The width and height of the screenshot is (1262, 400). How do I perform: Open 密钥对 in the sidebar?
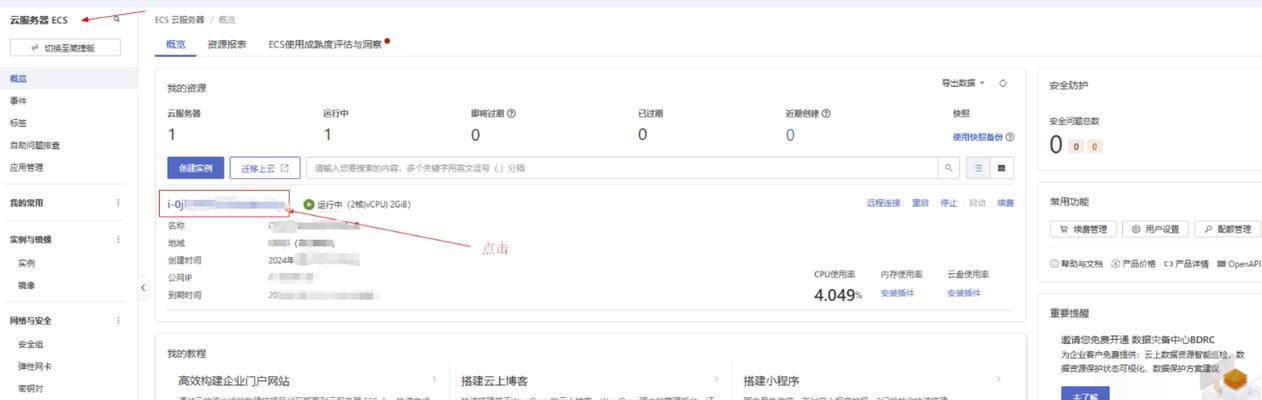pyautogui.click(x=31, y=388)
